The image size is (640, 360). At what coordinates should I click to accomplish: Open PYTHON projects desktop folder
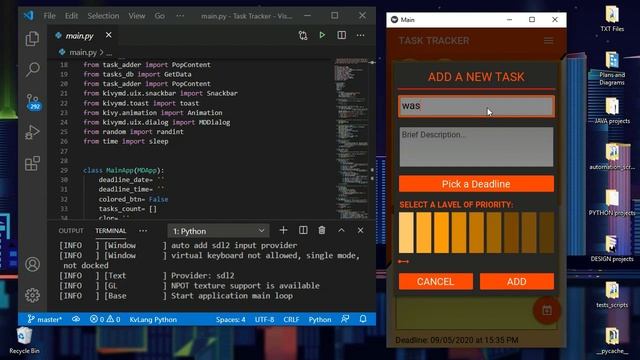click(612, 202)
